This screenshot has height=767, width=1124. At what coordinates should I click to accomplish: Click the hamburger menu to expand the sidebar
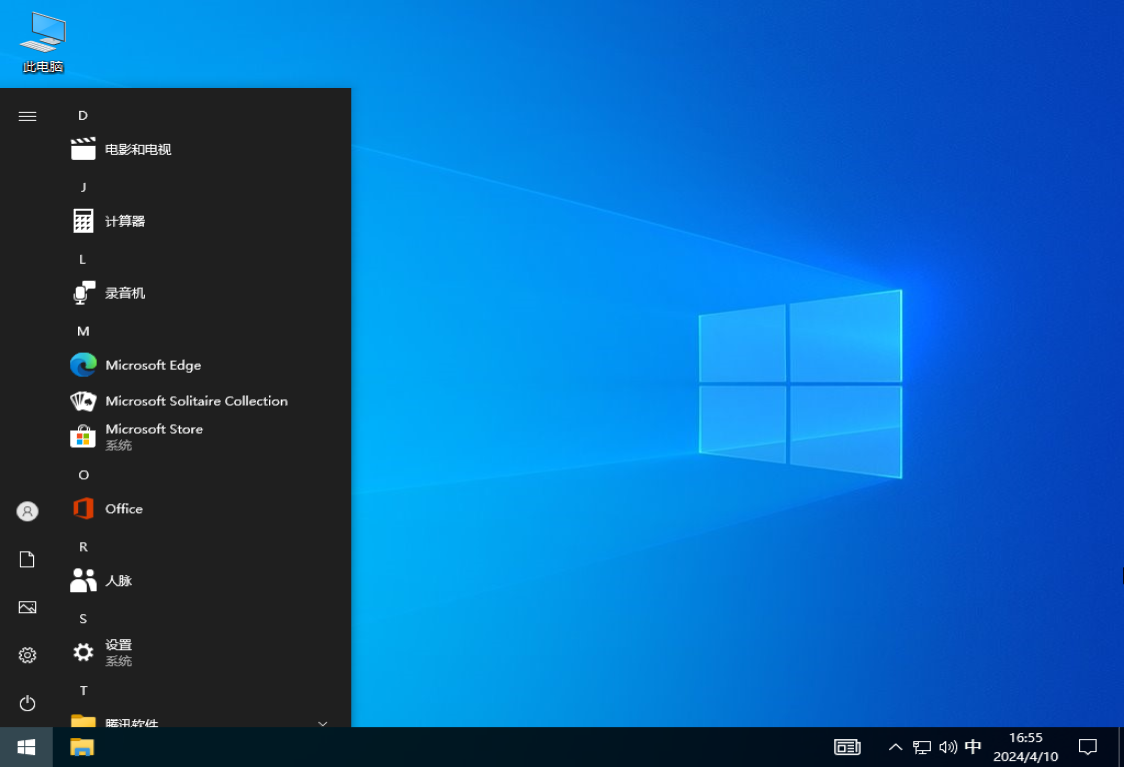click(27, 115)
